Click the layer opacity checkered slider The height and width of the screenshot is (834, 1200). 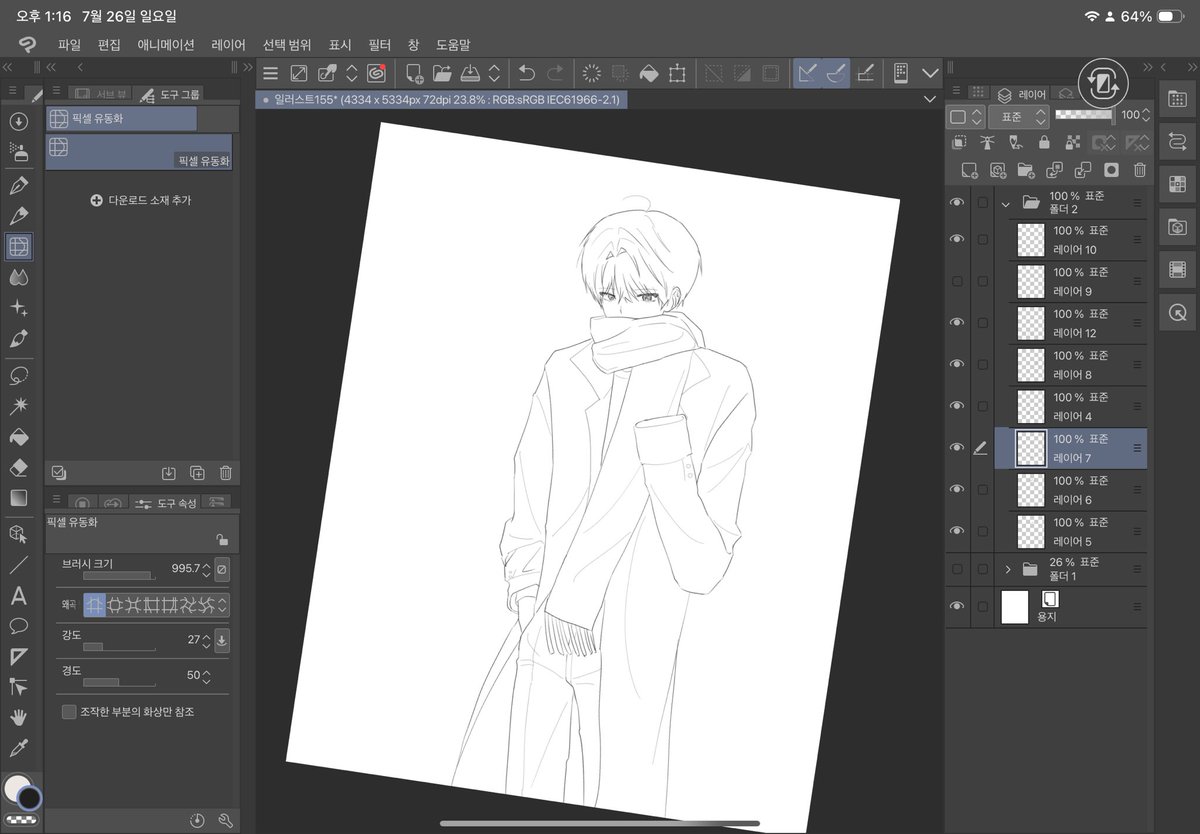(1084, 115)
